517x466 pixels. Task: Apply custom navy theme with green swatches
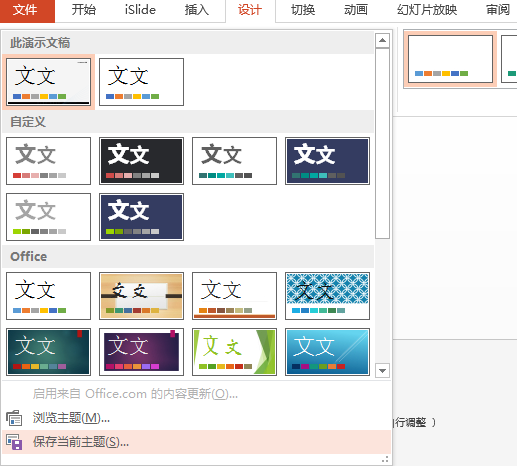pyautogui.click(x=141, y=217)
